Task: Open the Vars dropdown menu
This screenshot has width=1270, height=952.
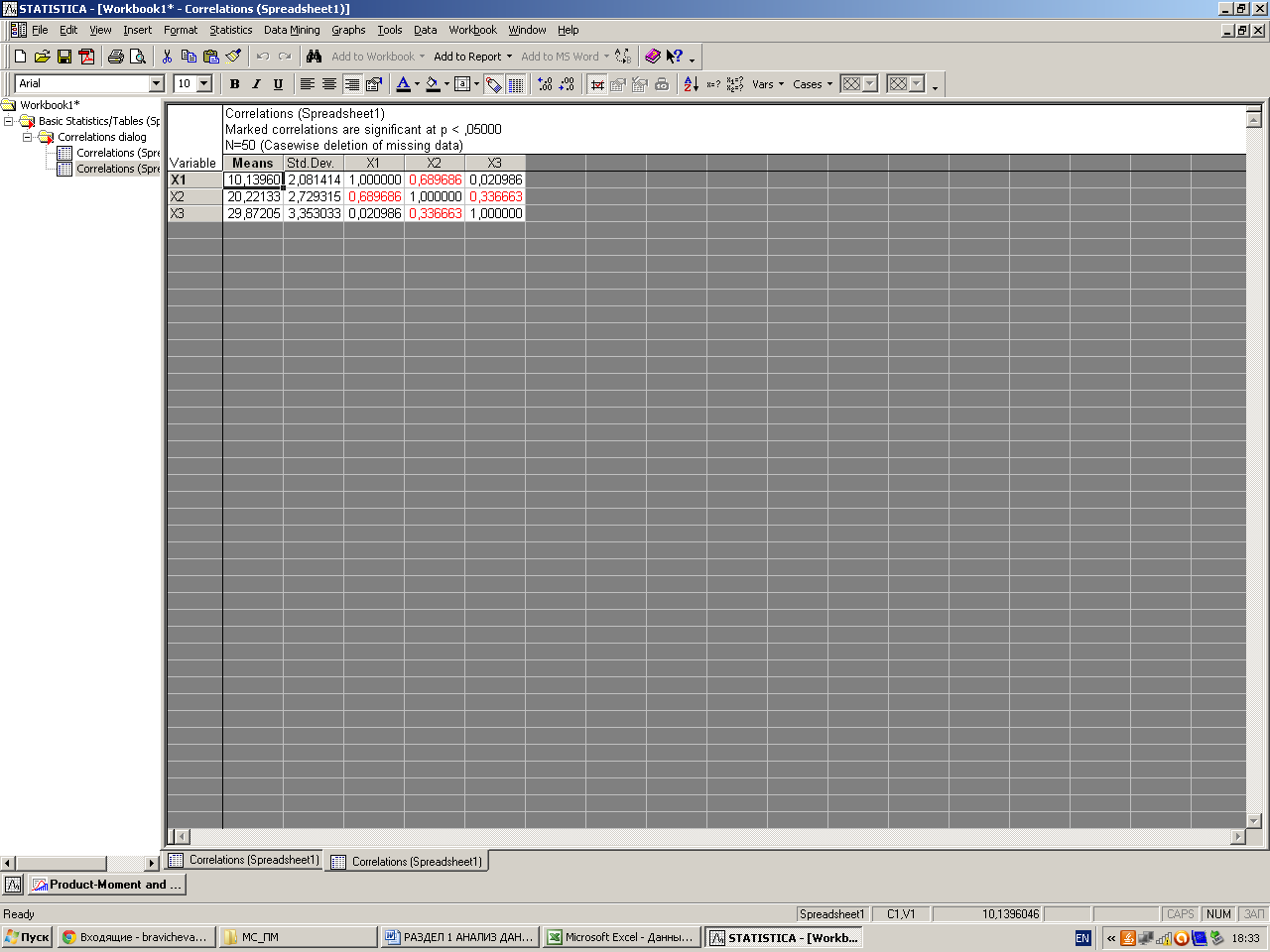Action: click(767, 84)
